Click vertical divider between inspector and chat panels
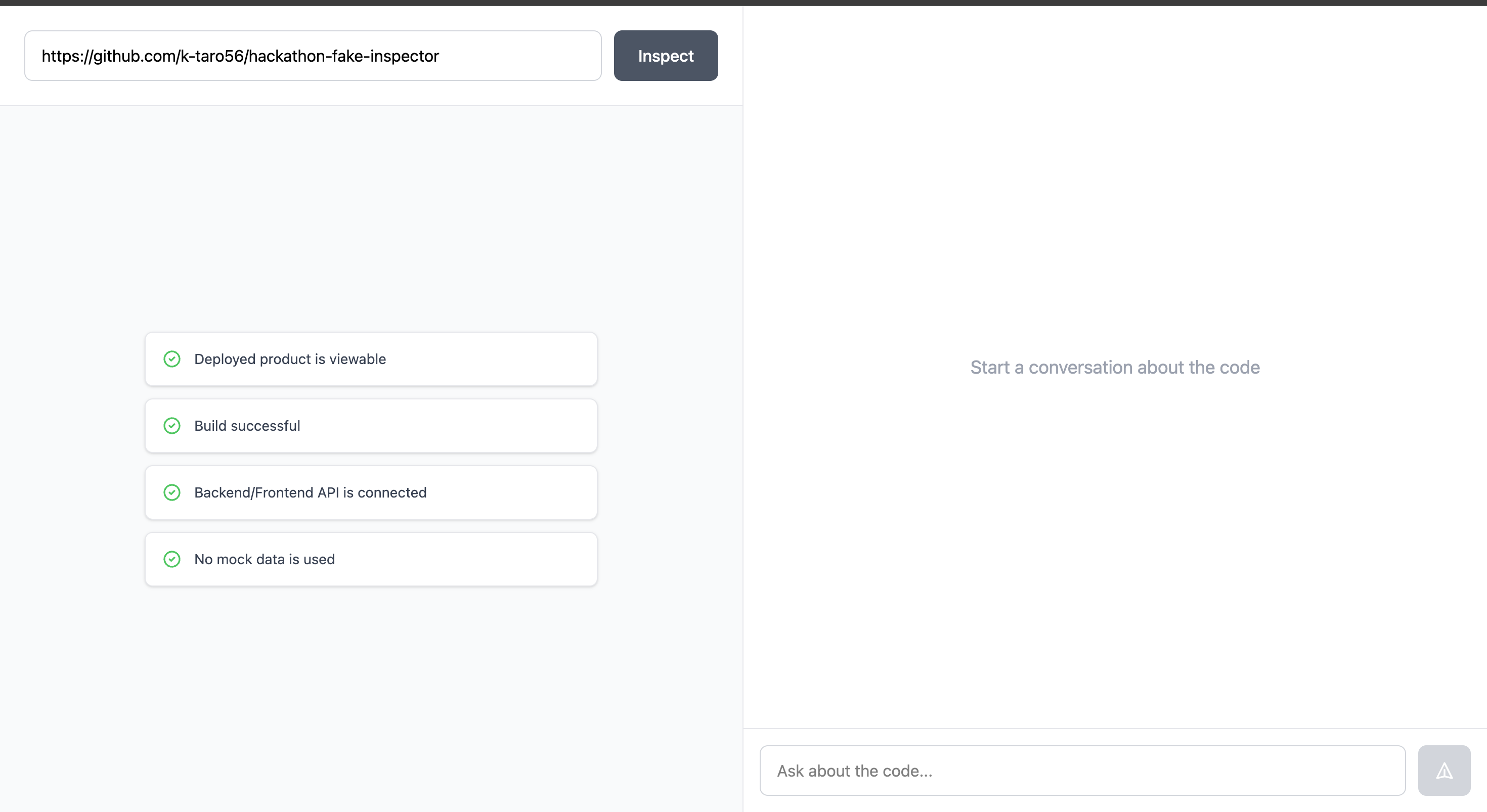 743,404
